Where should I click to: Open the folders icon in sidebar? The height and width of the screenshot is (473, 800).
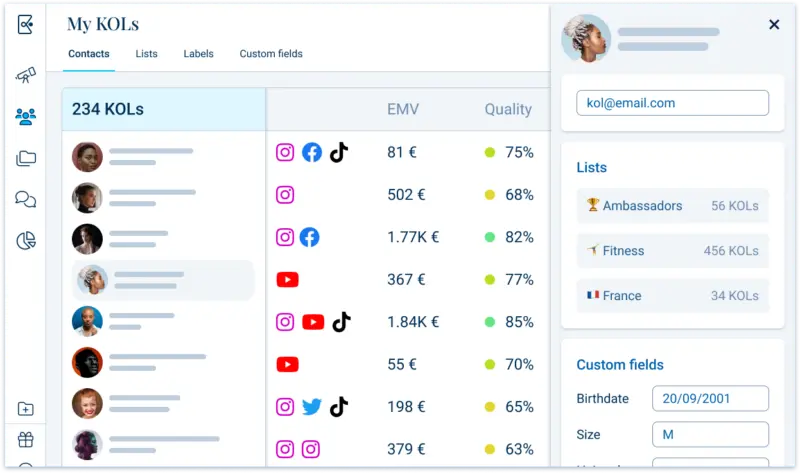[26, 158]
